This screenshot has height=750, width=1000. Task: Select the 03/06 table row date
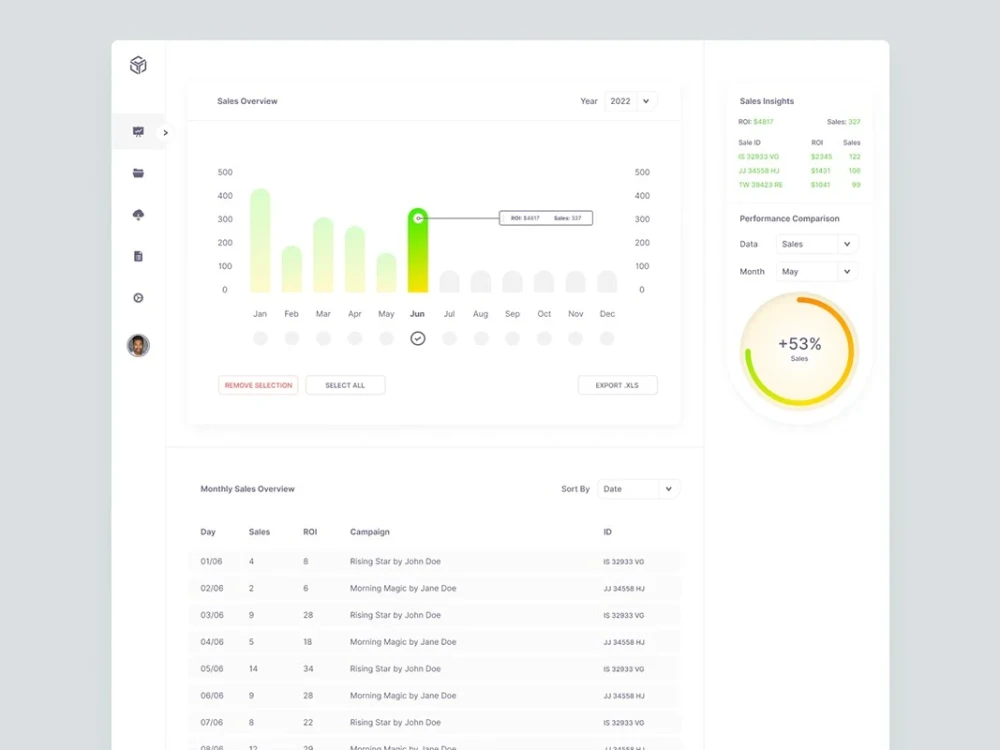tap(212, 615)
